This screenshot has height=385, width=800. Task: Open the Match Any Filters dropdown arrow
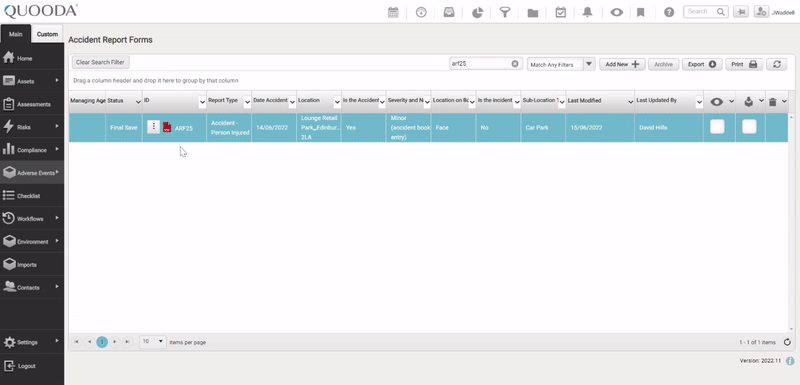click(589, 64)
